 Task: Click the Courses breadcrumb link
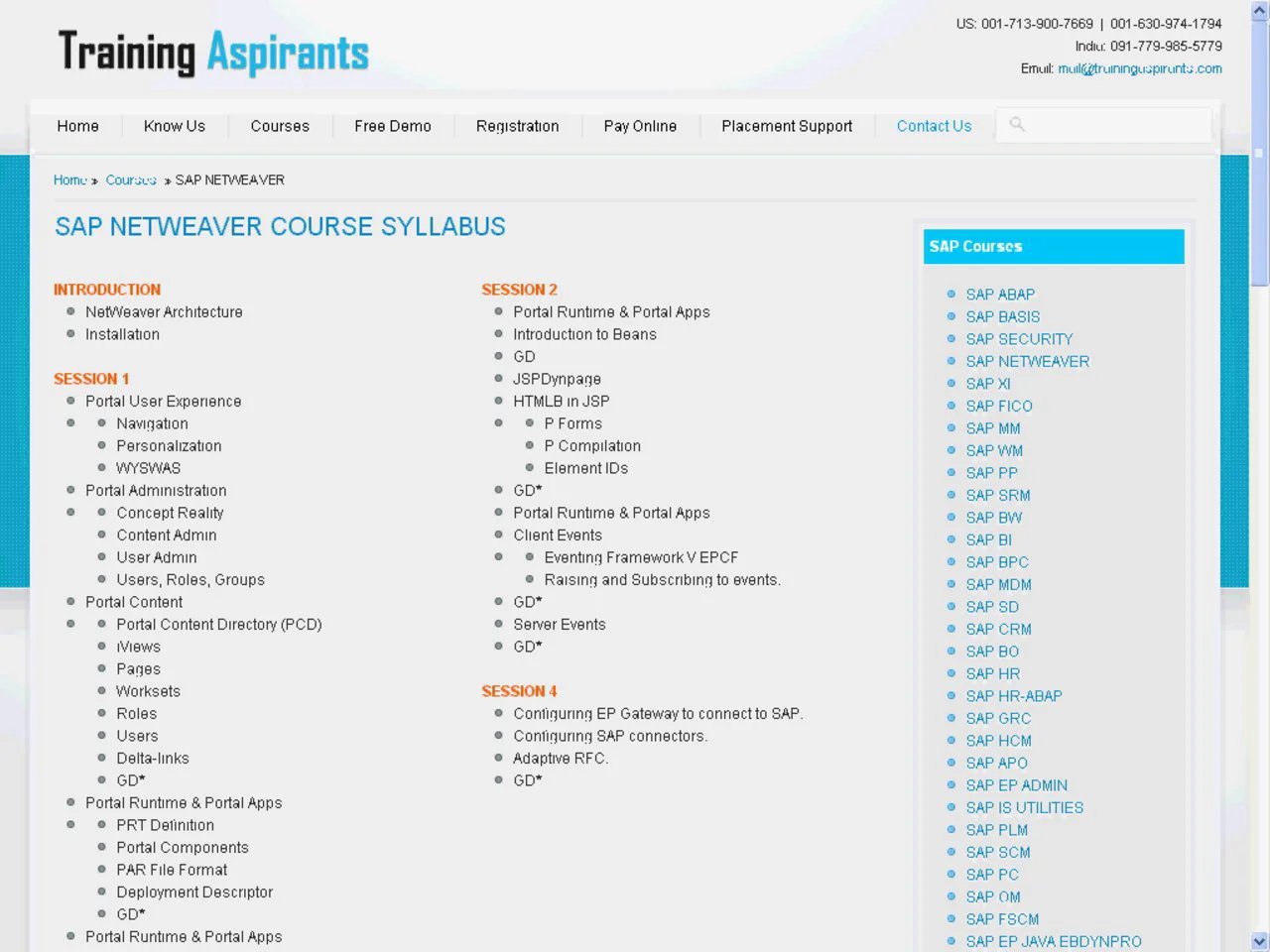click(131, 179)
